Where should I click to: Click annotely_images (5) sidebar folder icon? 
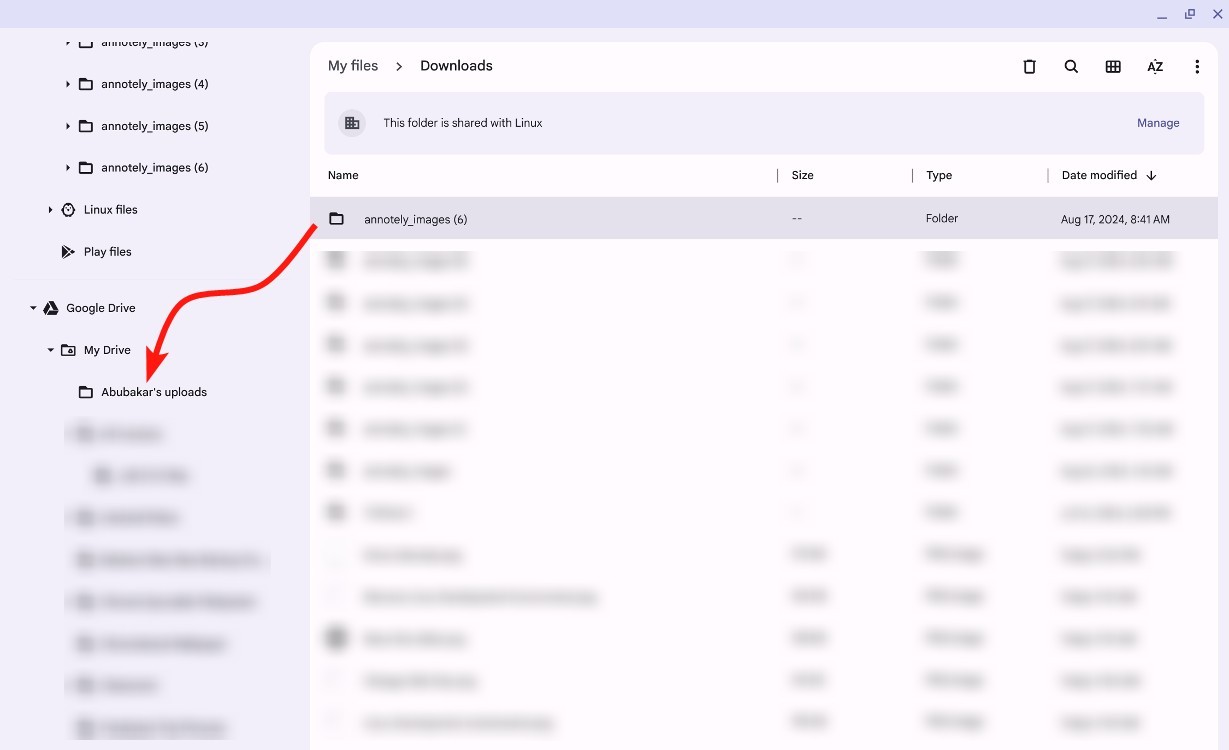[86, 126]
